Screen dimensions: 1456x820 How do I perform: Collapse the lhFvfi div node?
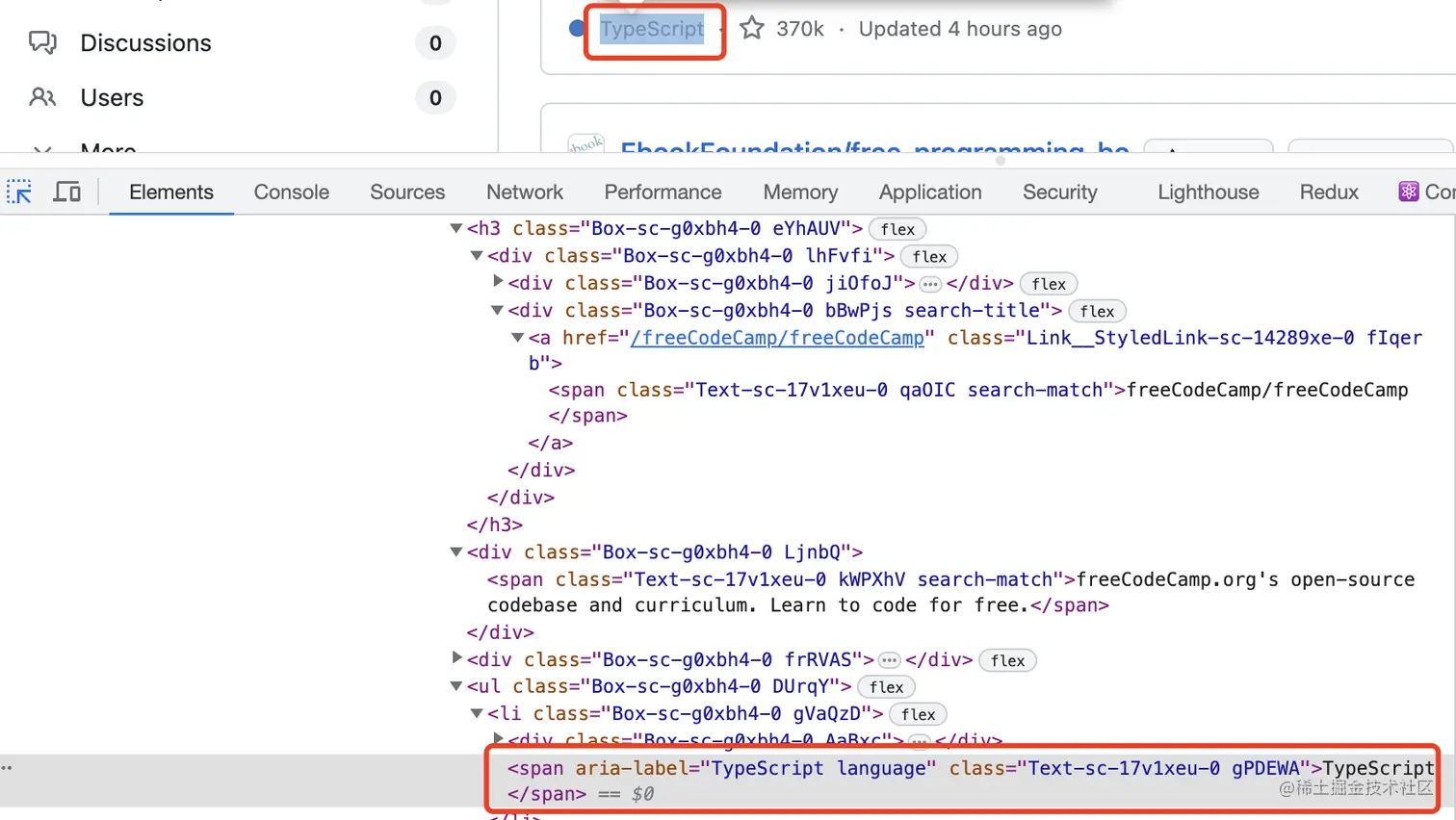(477, 255)
